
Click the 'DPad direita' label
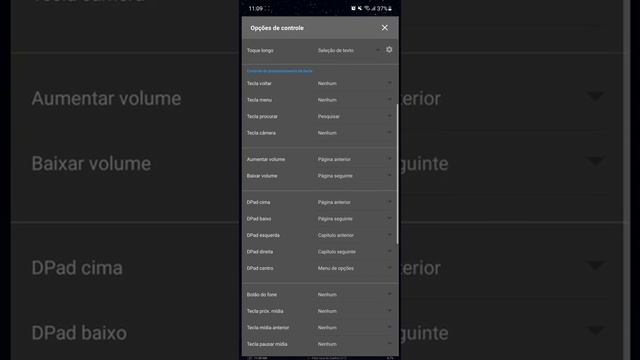point(260,252)
